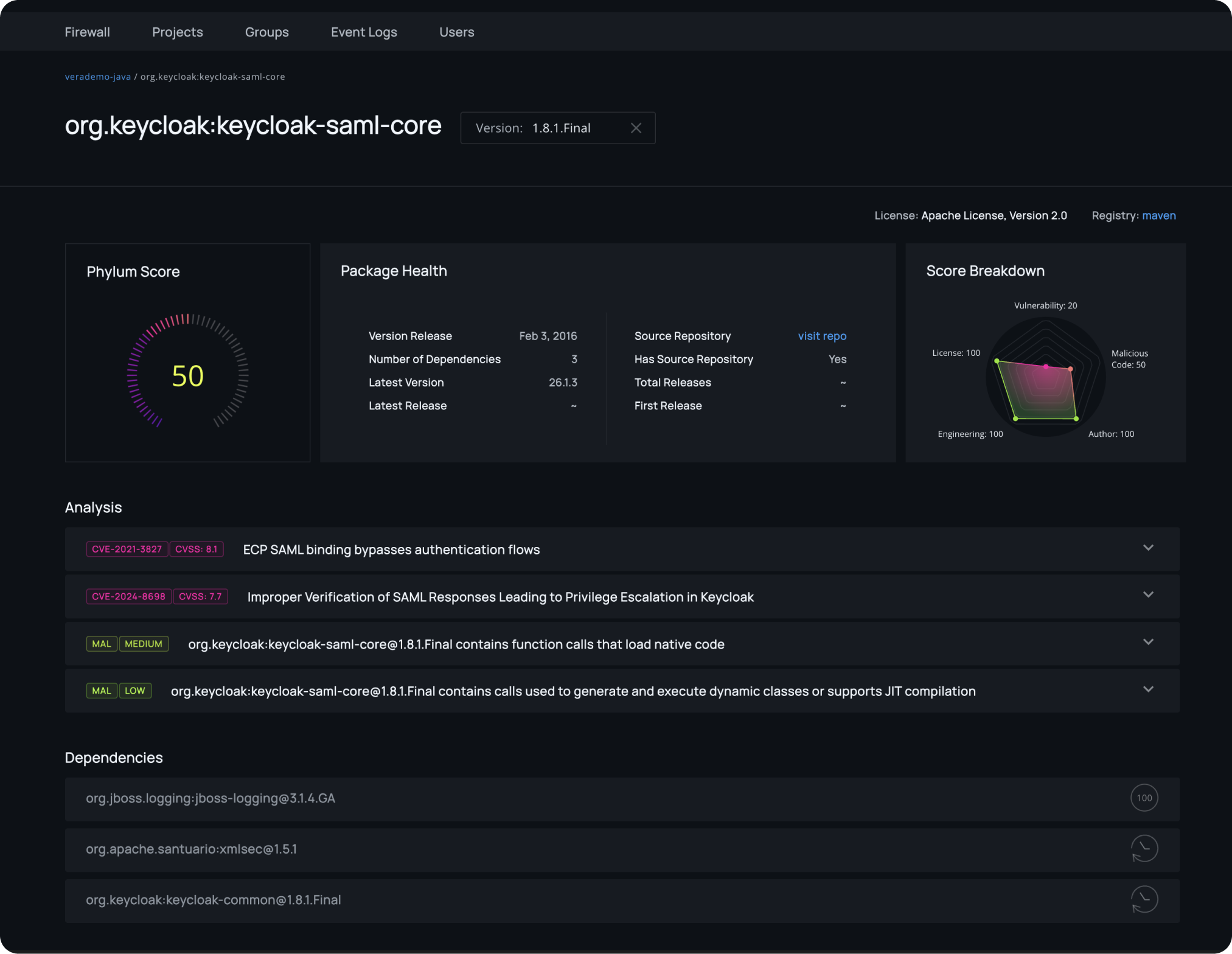Click the ECP SAML binding title text
1232x954 pixels.
pos(391,550)
